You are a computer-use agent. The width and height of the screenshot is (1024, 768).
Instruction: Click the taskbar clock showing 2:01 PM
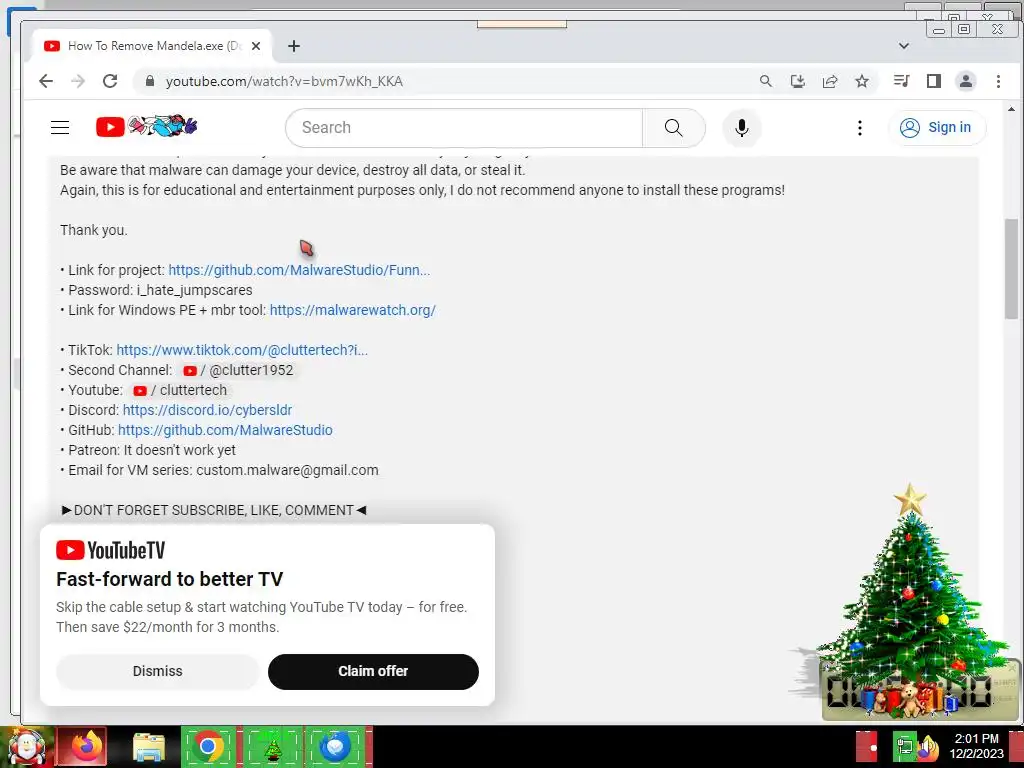pyautogui.click(x=976, y=745)
